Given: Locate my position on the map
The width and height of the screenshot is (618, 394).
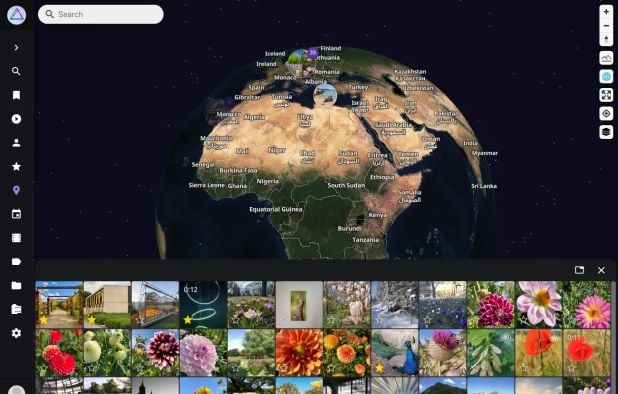Looking at the screenshot, I should (x=606, y=113).
